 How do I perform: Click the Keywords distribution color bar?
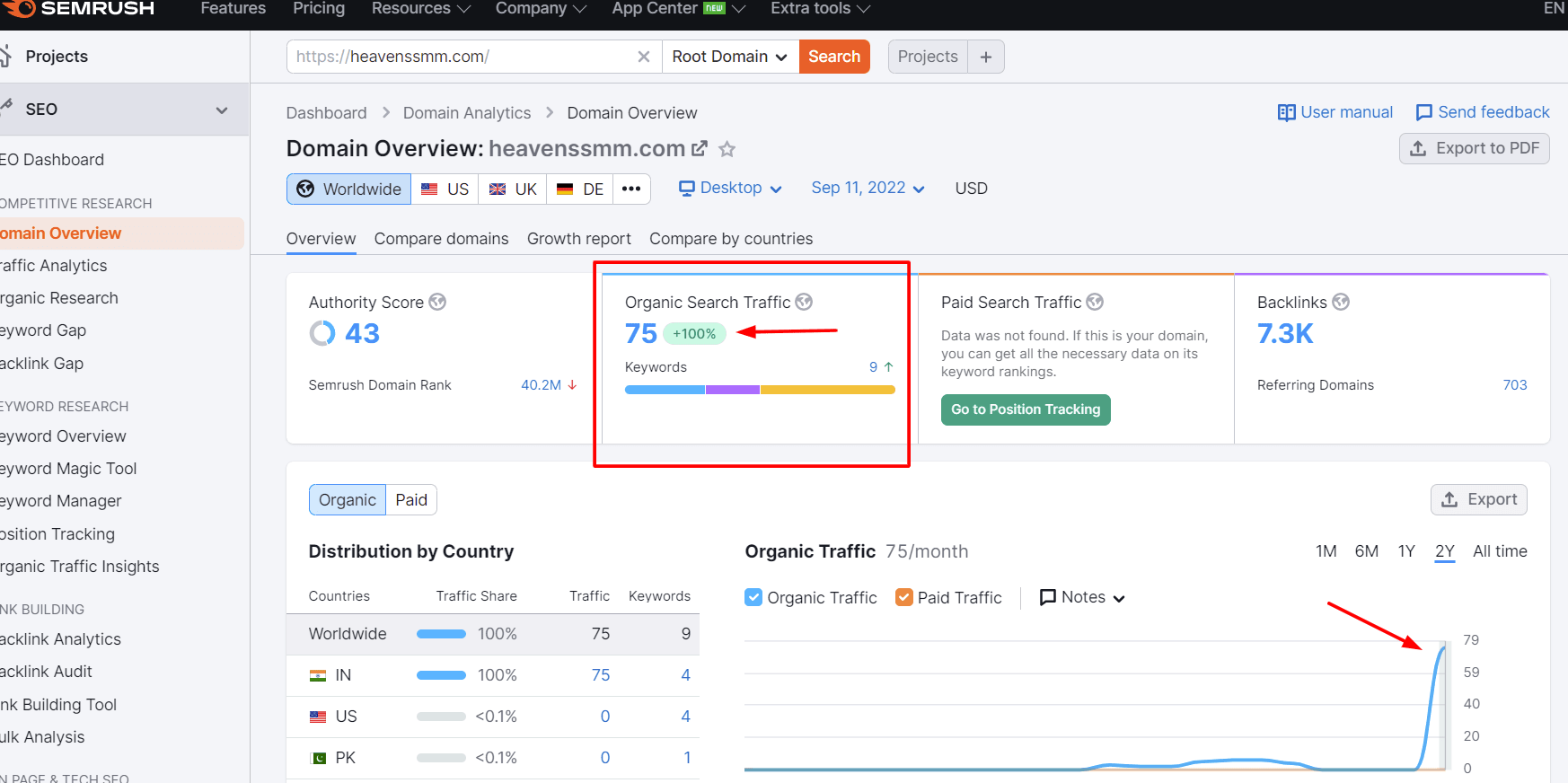point(760,390)
